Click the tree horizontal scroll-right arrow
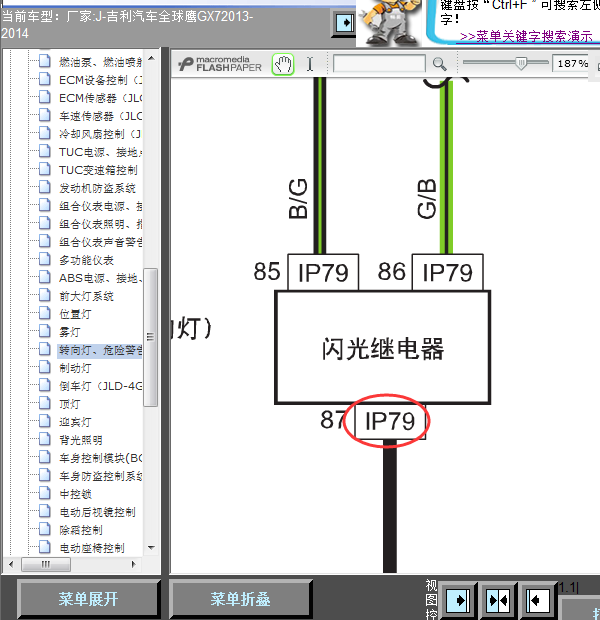 tap(134, 564)
